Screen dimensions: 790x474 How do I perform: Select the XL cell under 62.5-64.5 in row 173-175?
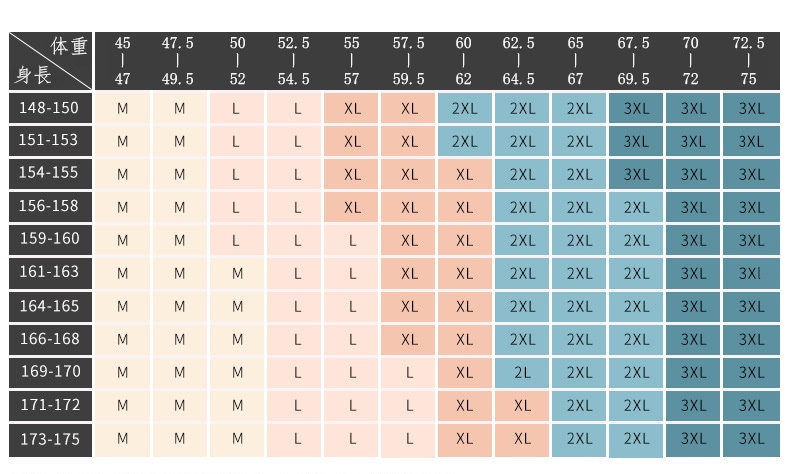(x=522, y=439)
